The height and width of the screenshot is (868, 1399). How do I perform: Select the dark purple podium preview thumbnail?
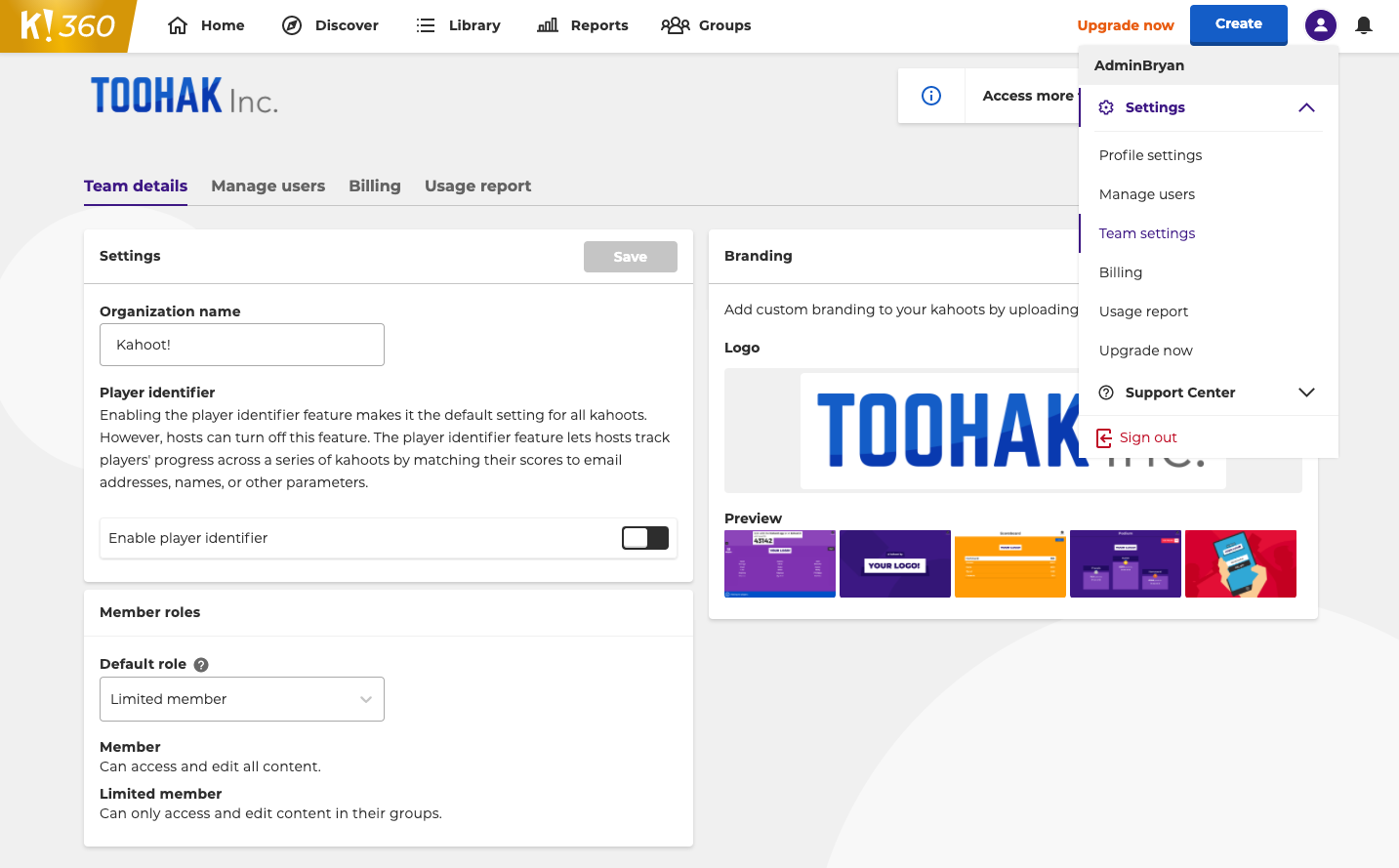pos(1126,563)
